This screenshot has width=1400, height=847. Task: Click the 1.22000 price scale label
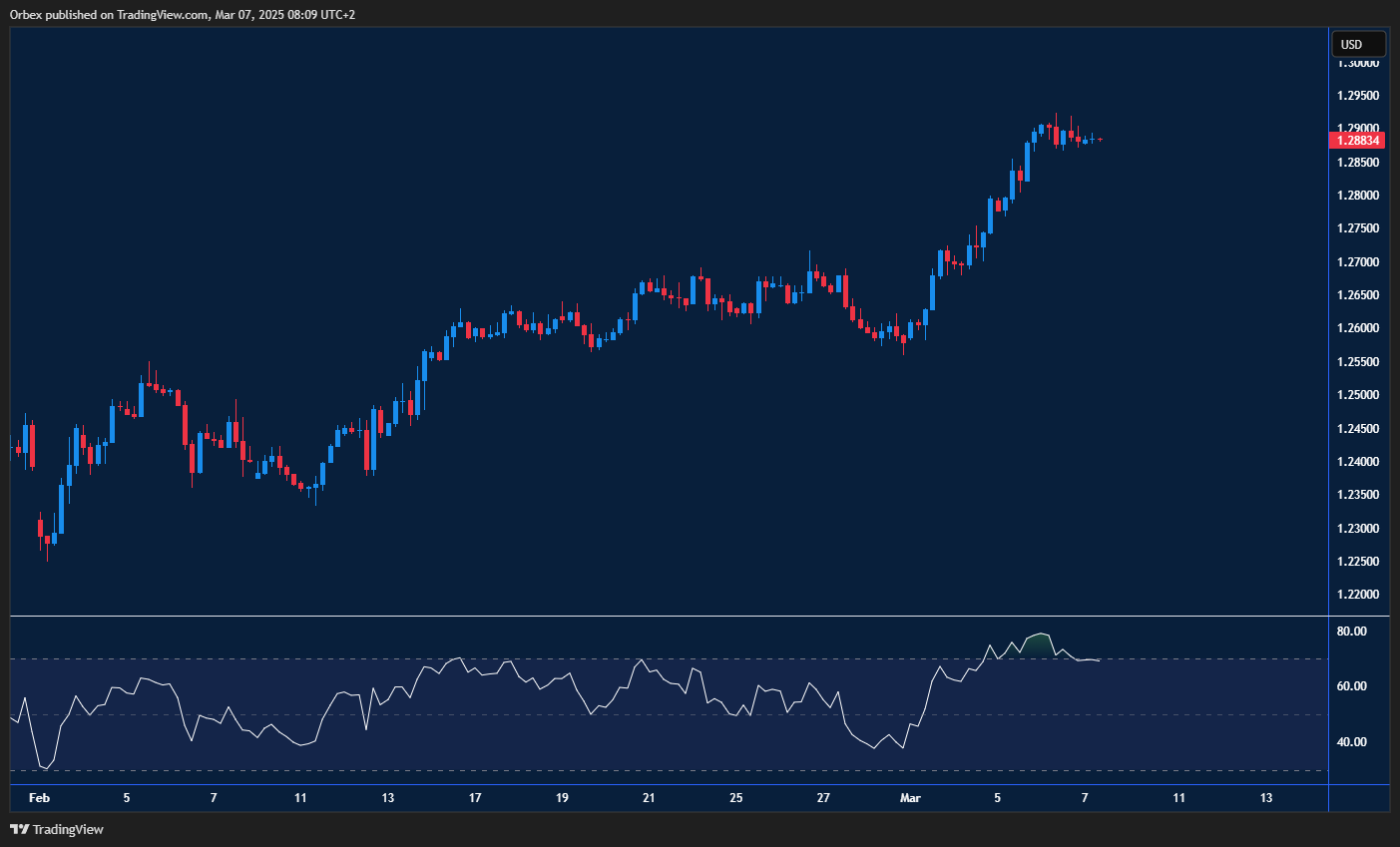(1359, 595)
